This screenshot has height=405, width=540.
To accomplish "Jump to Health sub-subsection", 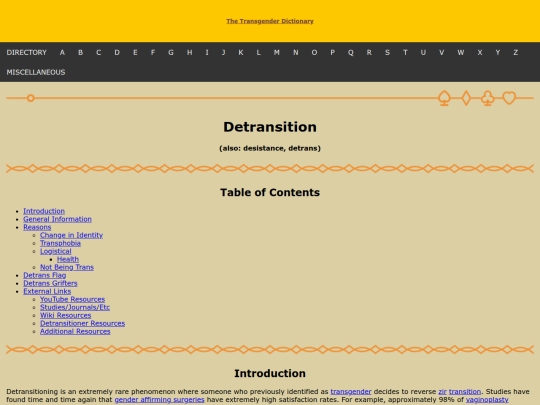I will pos(68,259).
